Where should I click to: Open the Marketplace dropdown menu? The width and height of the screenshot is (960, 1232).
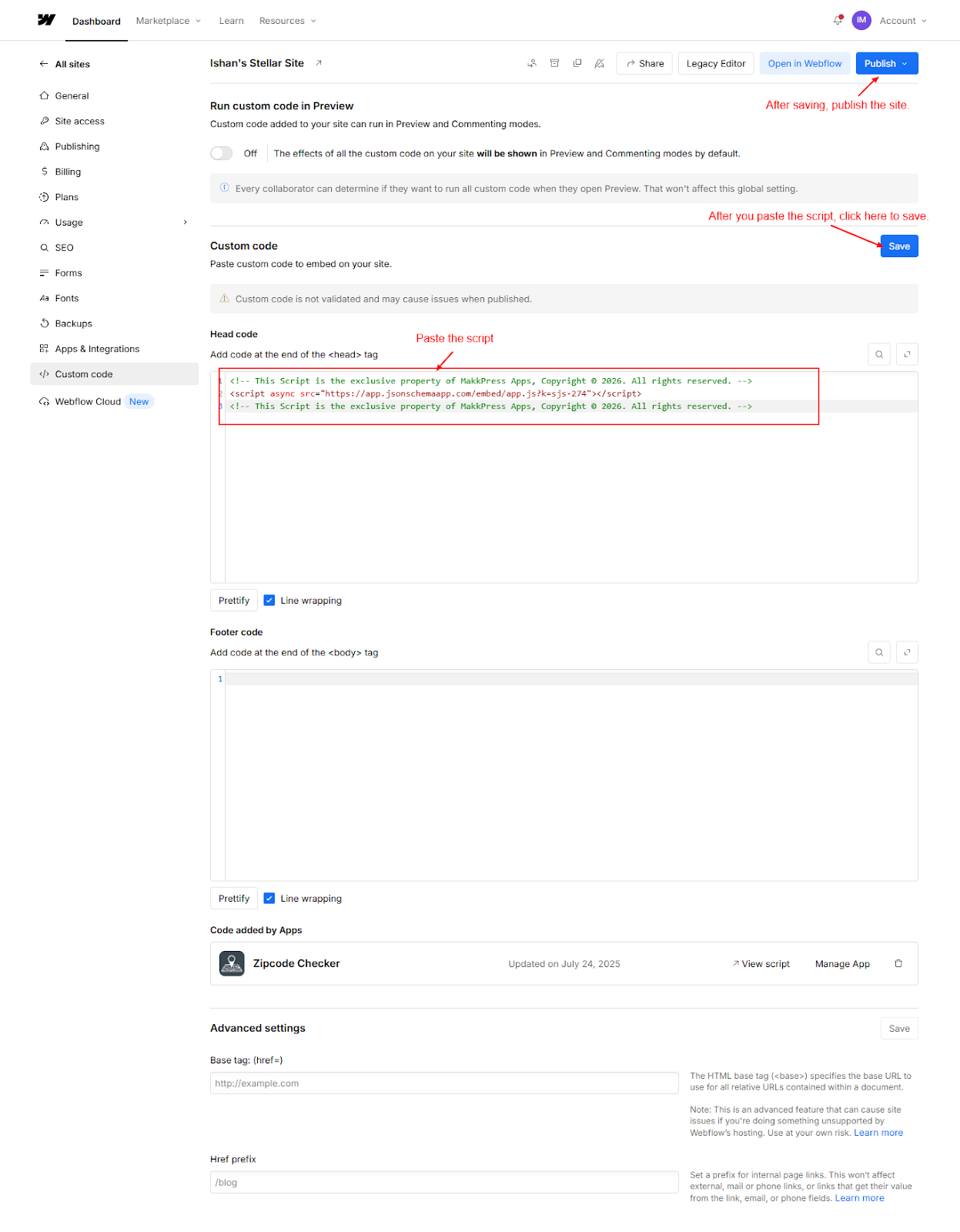(168, 21)
